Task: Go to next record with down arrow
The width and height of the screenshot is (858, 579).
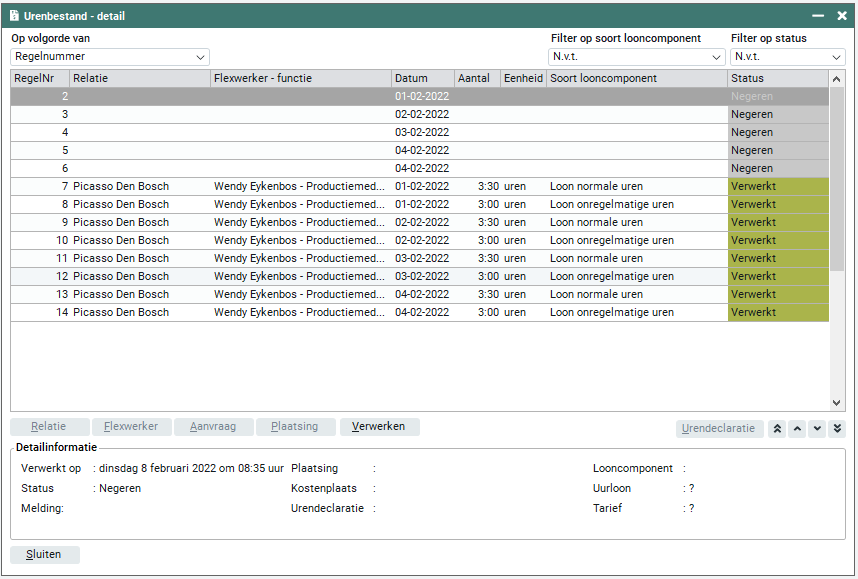Action: pos(817,428)
